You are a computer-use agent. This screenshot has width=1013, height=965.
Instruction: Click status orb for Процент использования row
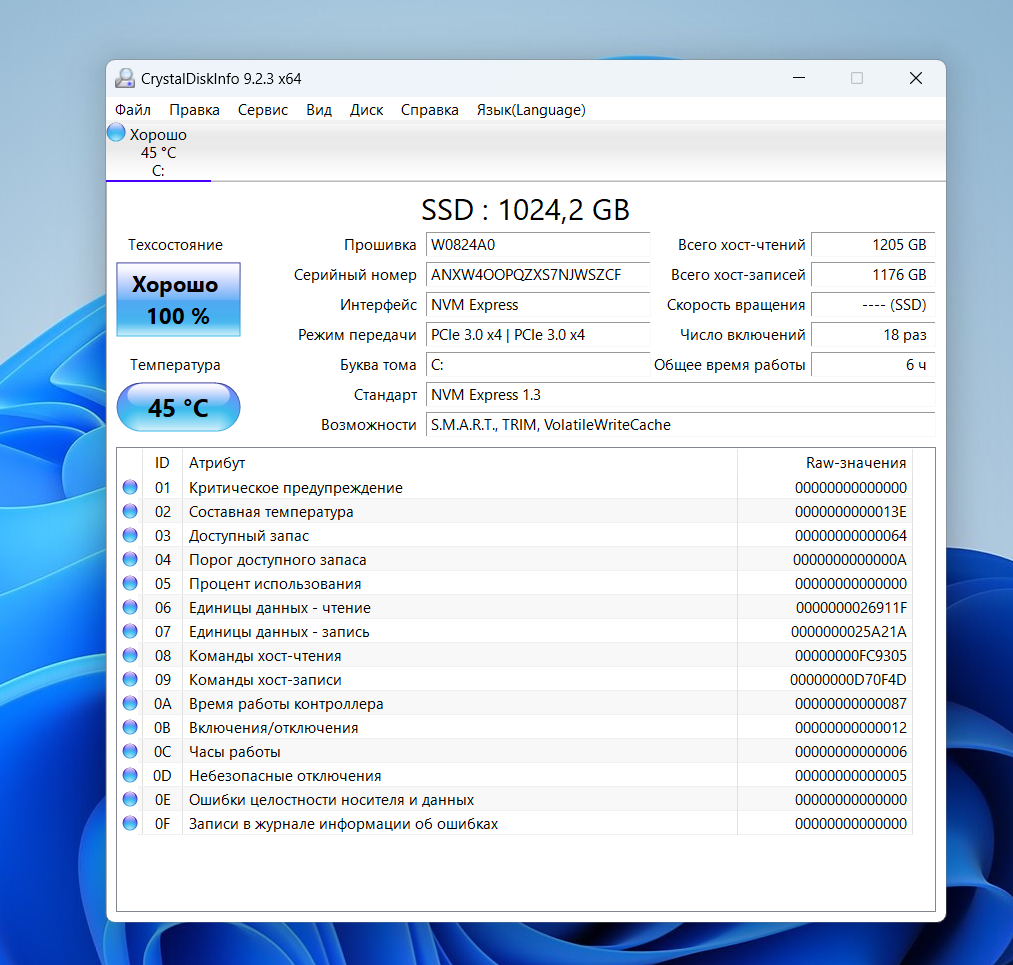(130, 584)
